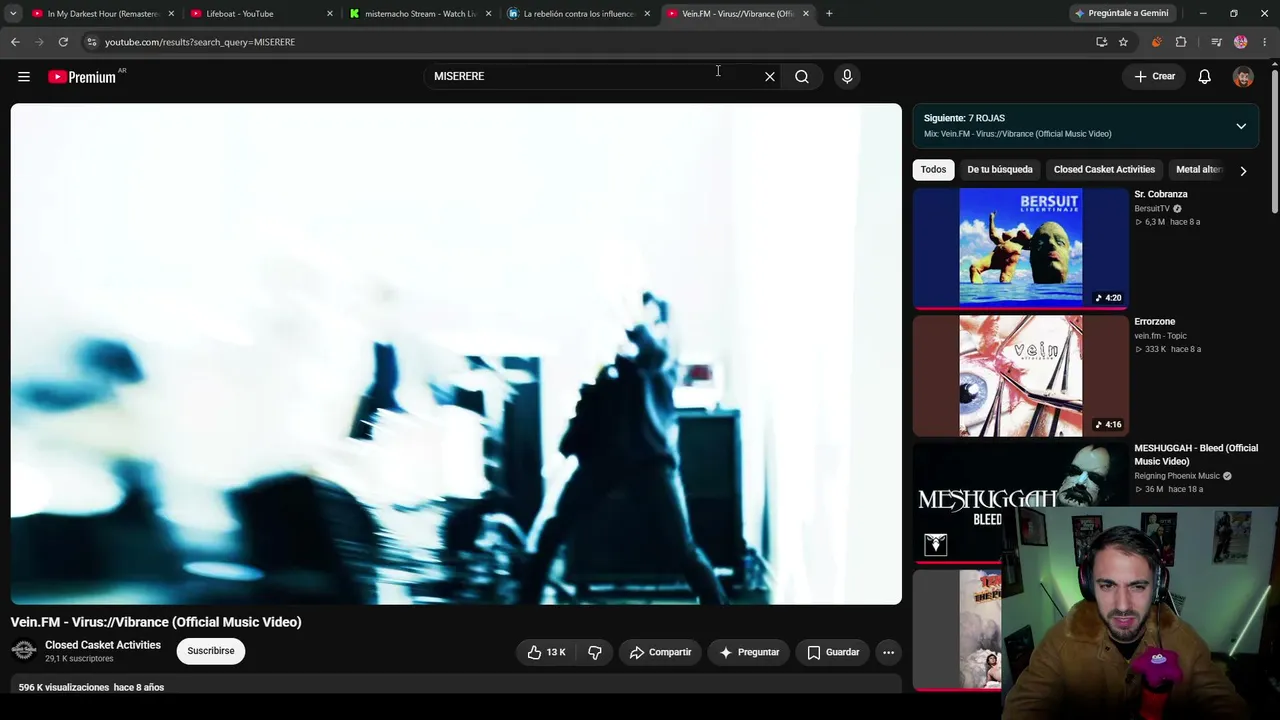Select the Todos filter chip
The height and width of the screenshot is (720, 1280).
933,170
